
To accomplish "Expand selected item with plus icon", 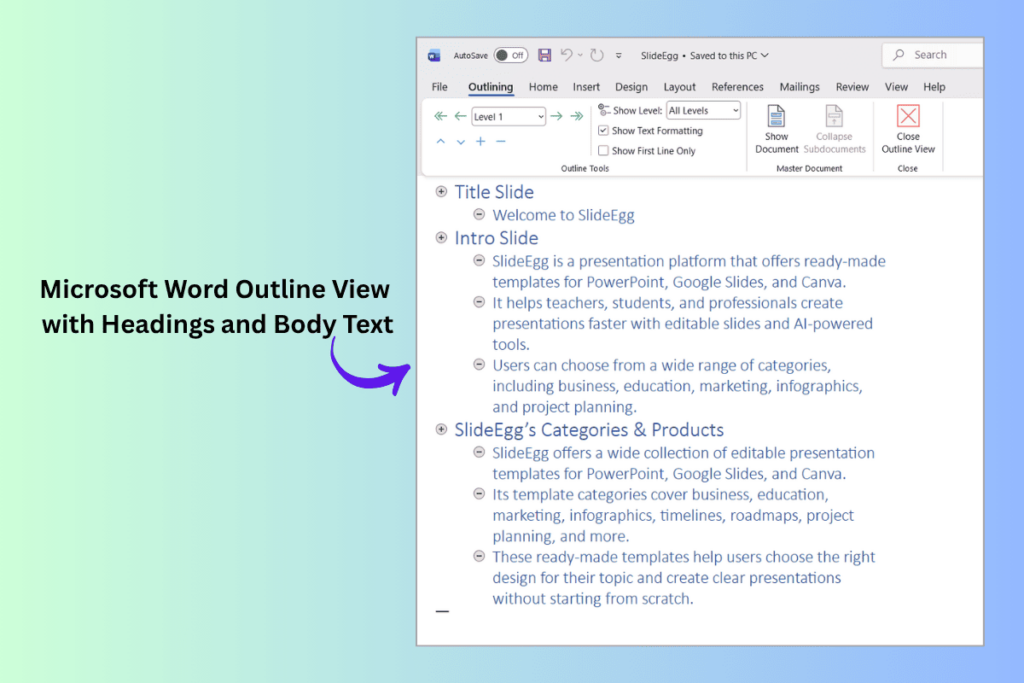I will click(x=481, y=141).
